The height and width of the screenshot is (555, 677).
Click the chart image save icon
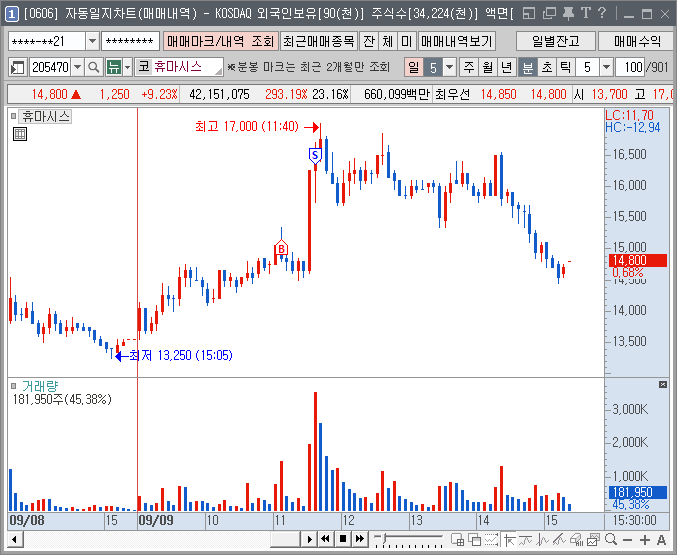pyautogui.click(x=593, y=539)
